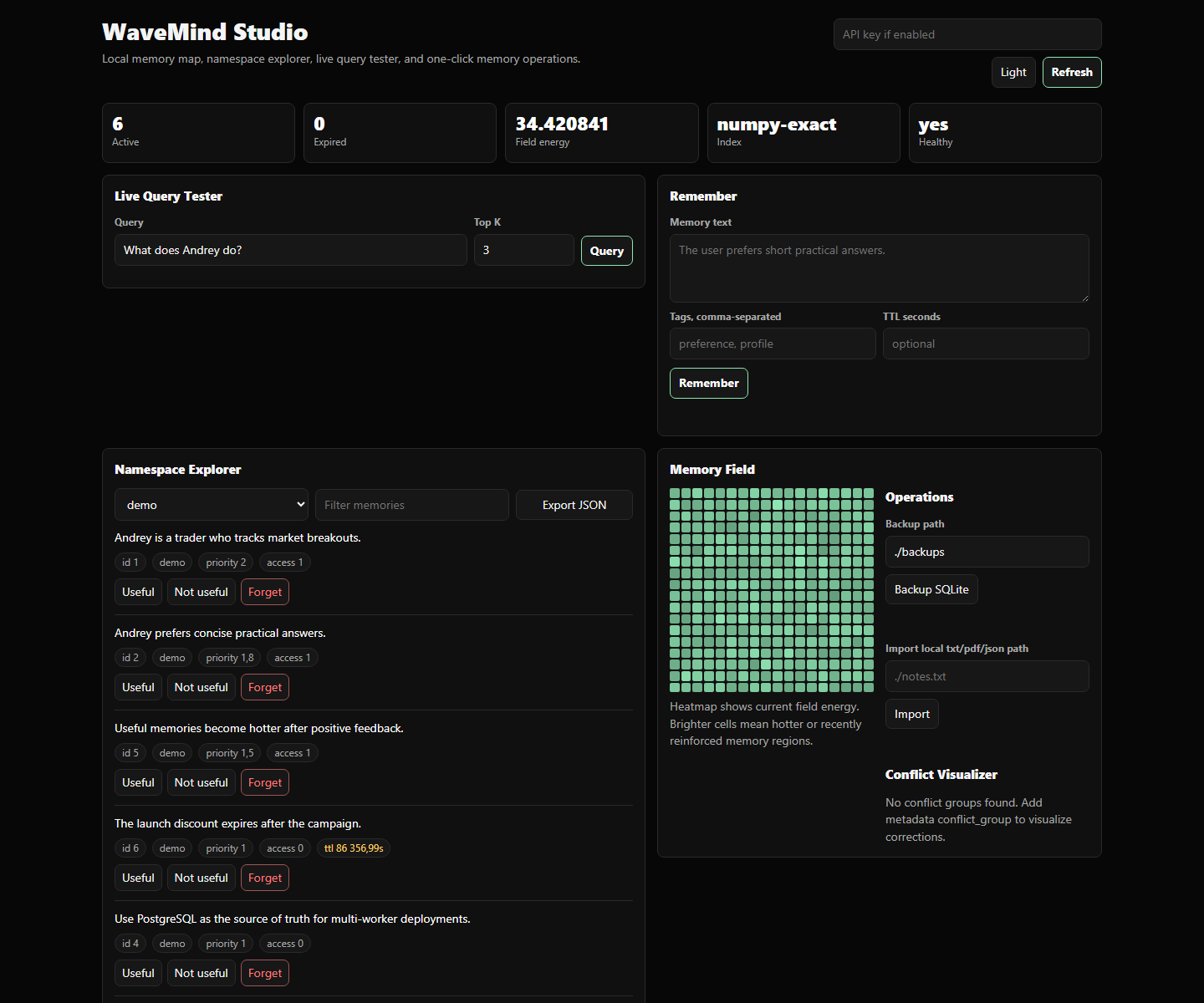Open the demo namespace dropdown
The height and width of the screenshot is (1003, 1204).
[x=212, y=505]
